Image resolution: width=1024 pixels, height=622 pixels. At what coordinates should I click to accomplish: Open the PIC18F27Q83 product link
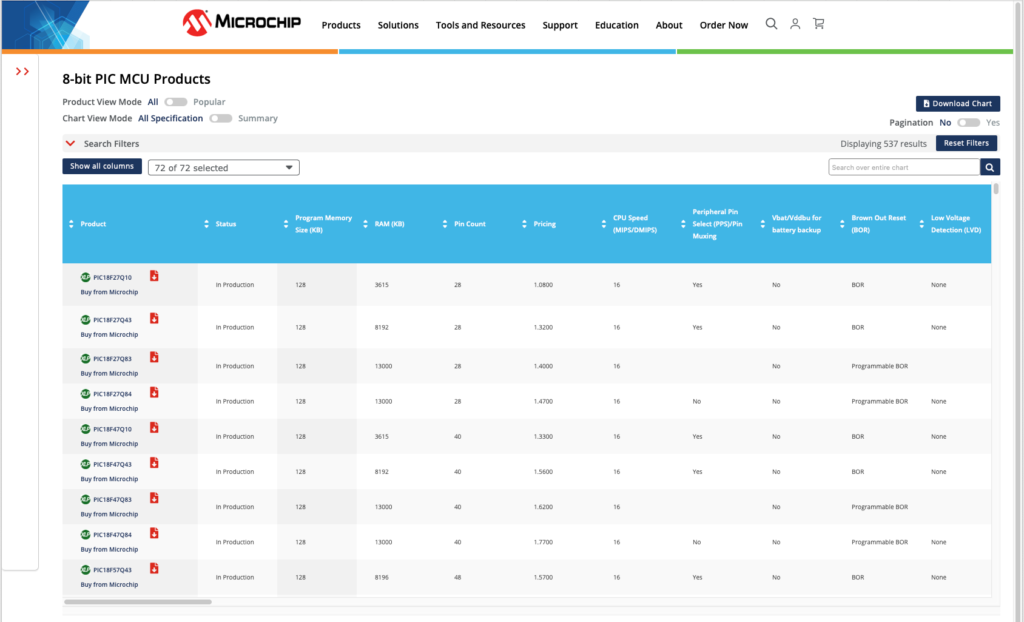[x=112, y=359]
